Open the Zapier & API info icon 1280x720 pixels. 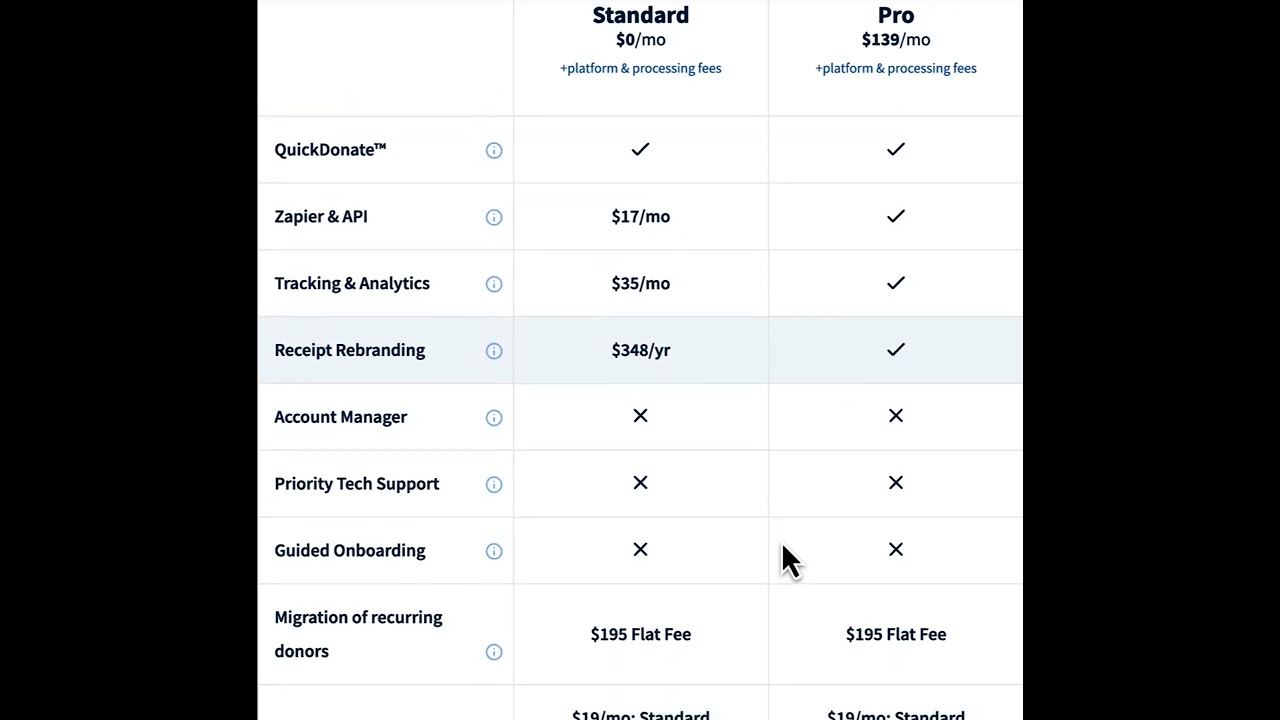pyautogui.click(x=494, y=217)
